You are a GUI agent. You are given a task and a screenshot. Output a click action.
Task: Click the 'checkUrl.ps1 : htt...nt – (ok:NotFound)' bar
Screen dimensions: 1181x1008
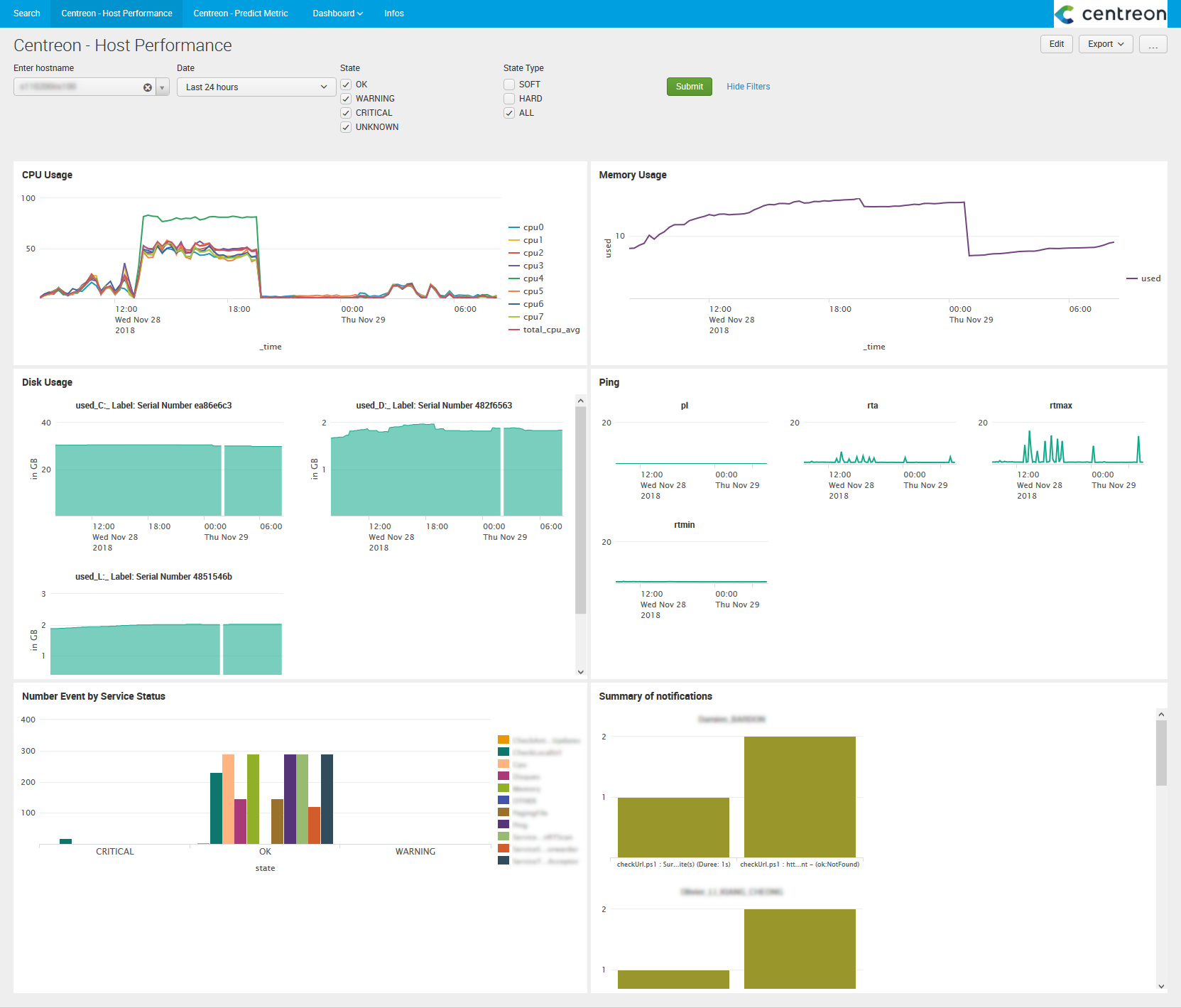(x=800, y=797)
